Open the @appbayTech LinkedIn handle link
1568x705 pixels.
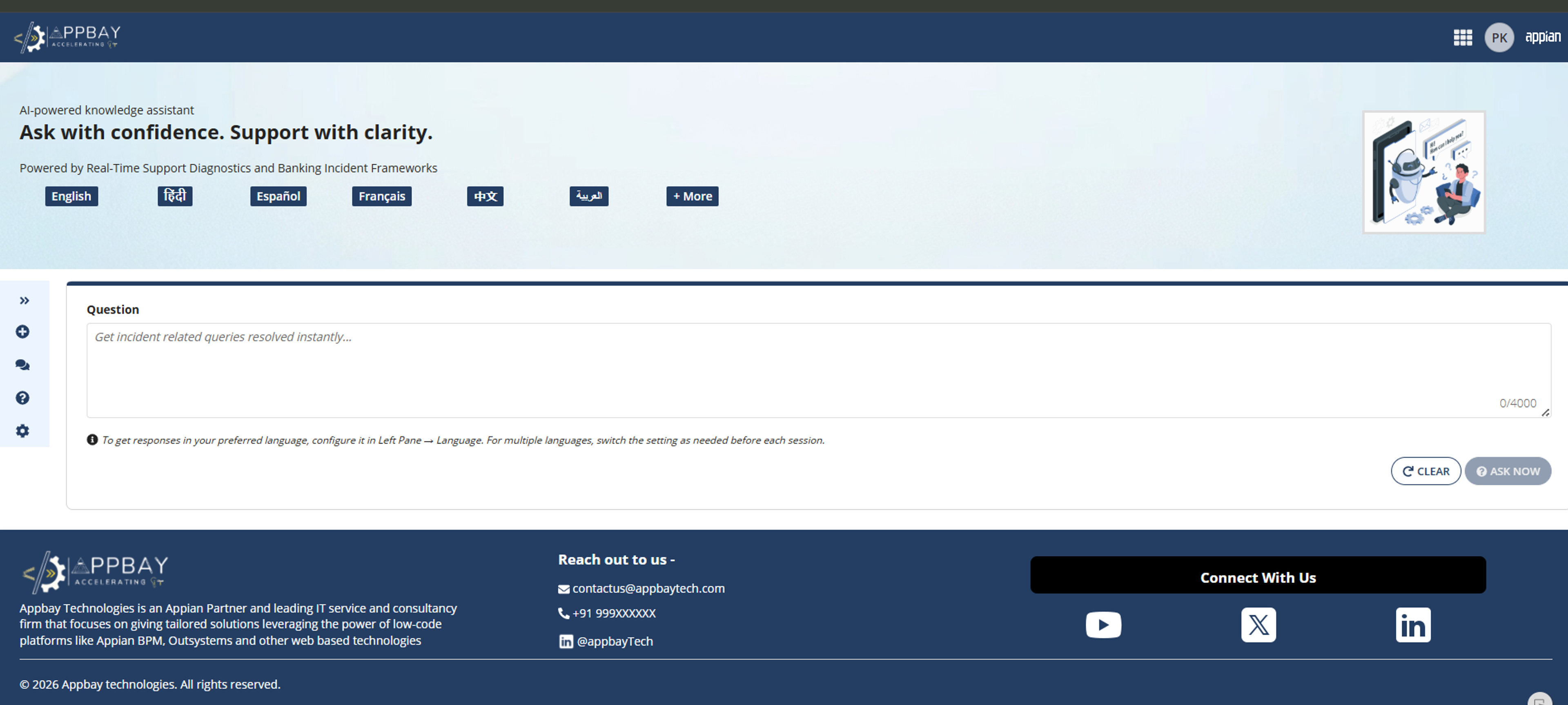click(x=615, y=641)
